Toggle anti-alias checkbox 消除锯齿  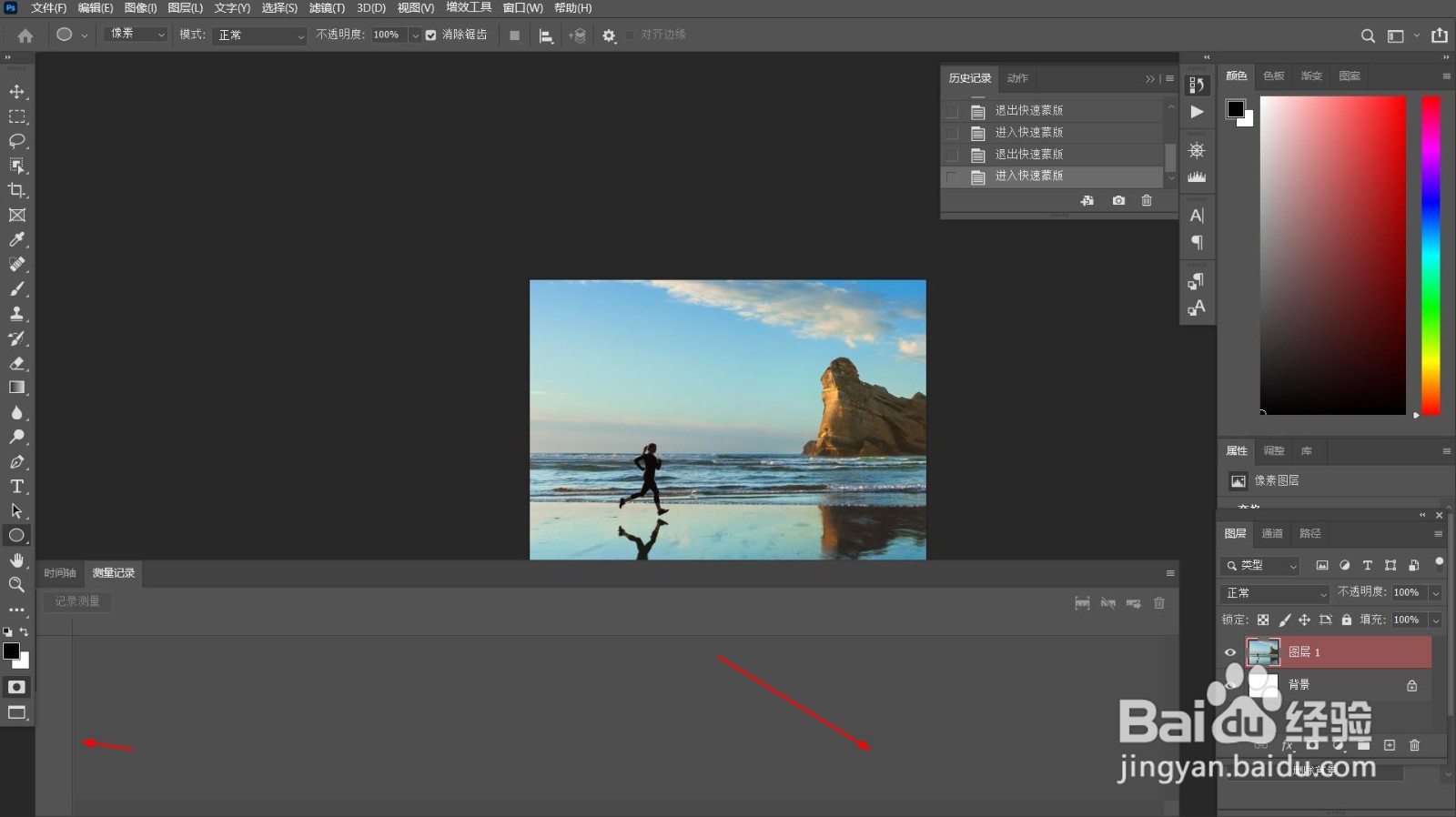431,35
